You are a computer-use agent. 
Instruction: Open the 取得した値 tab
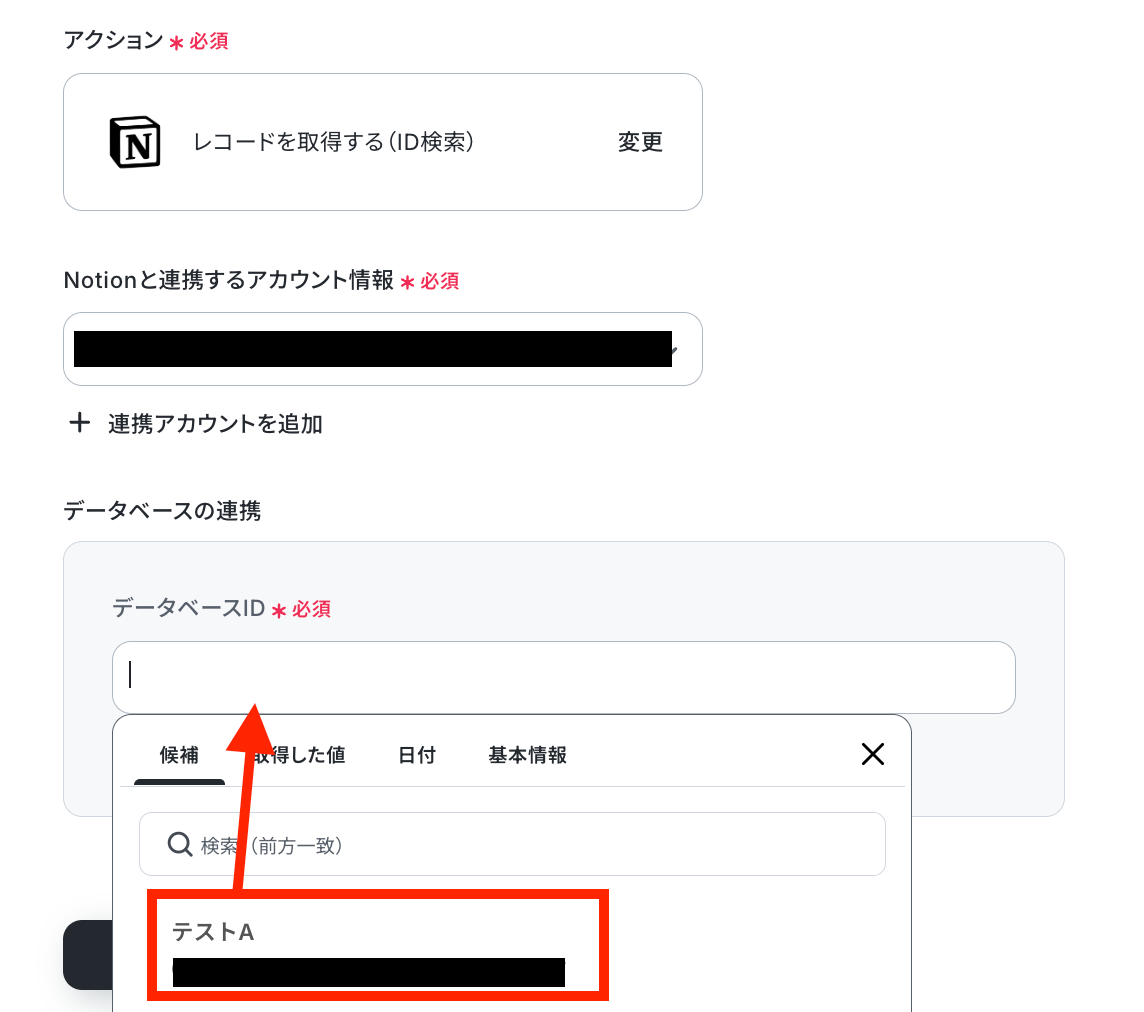(x=299, y=755)
